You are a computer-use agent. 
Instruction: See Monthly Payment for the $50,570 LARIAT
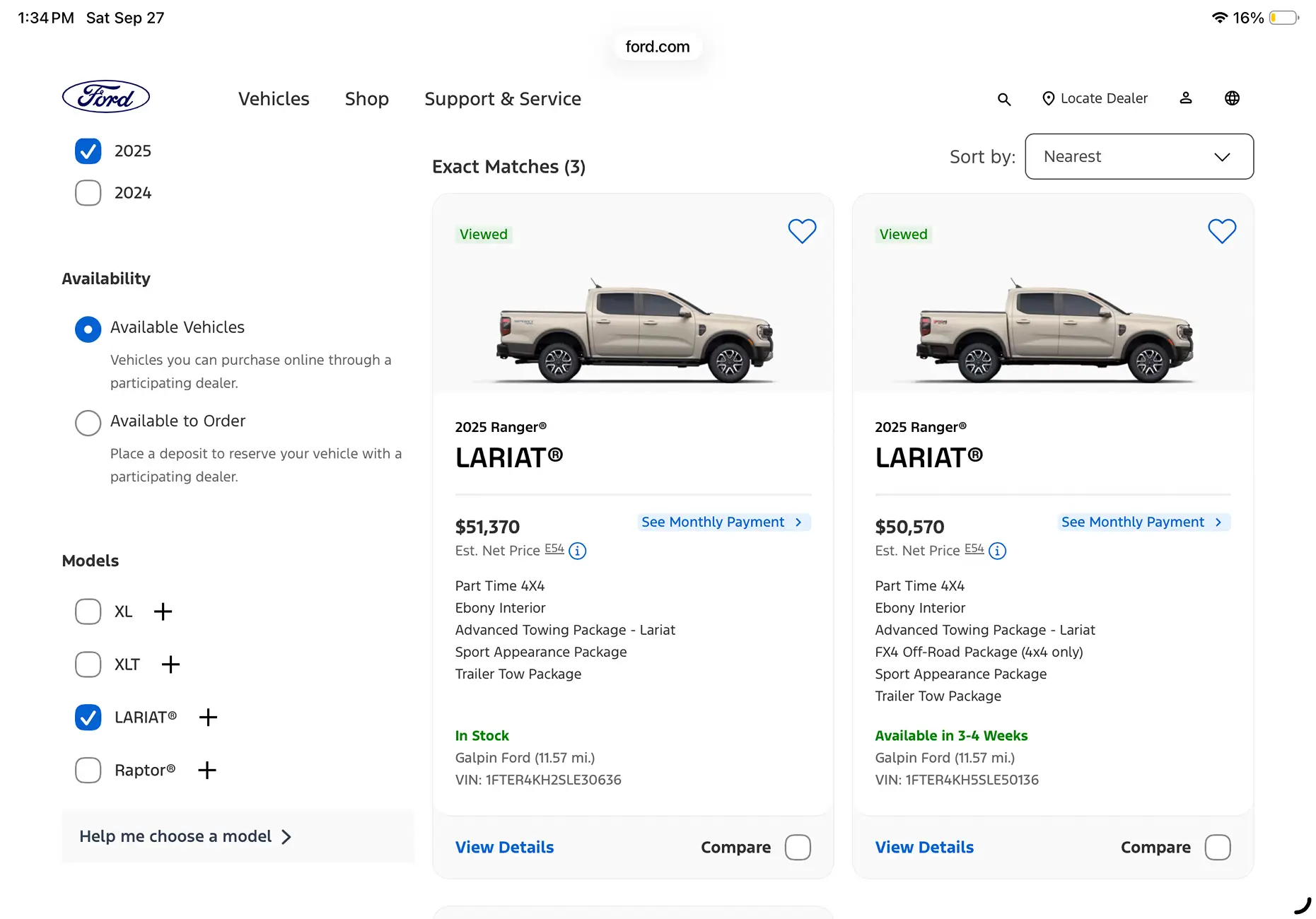(1143, 522)
